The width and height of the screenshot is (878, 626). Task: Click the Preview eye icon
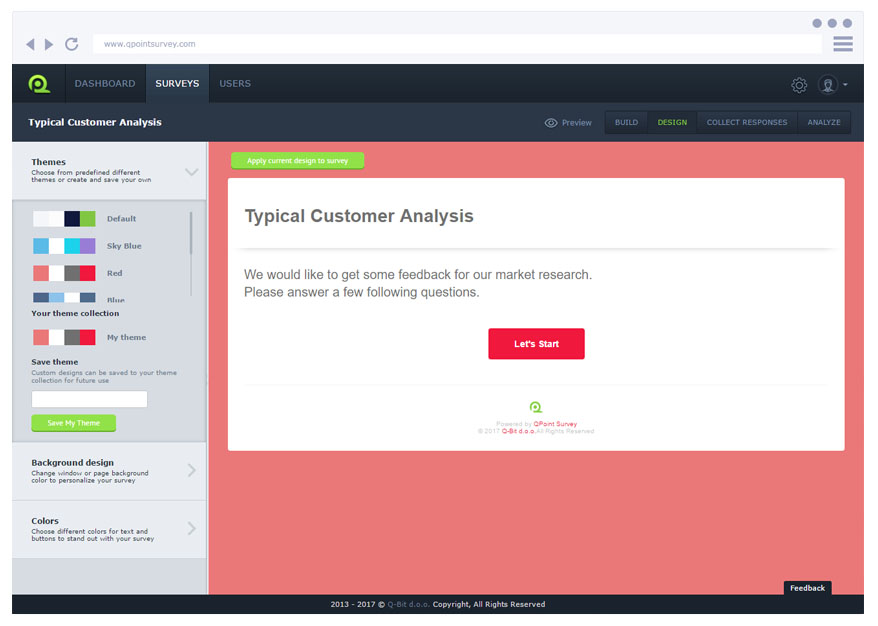551,123
